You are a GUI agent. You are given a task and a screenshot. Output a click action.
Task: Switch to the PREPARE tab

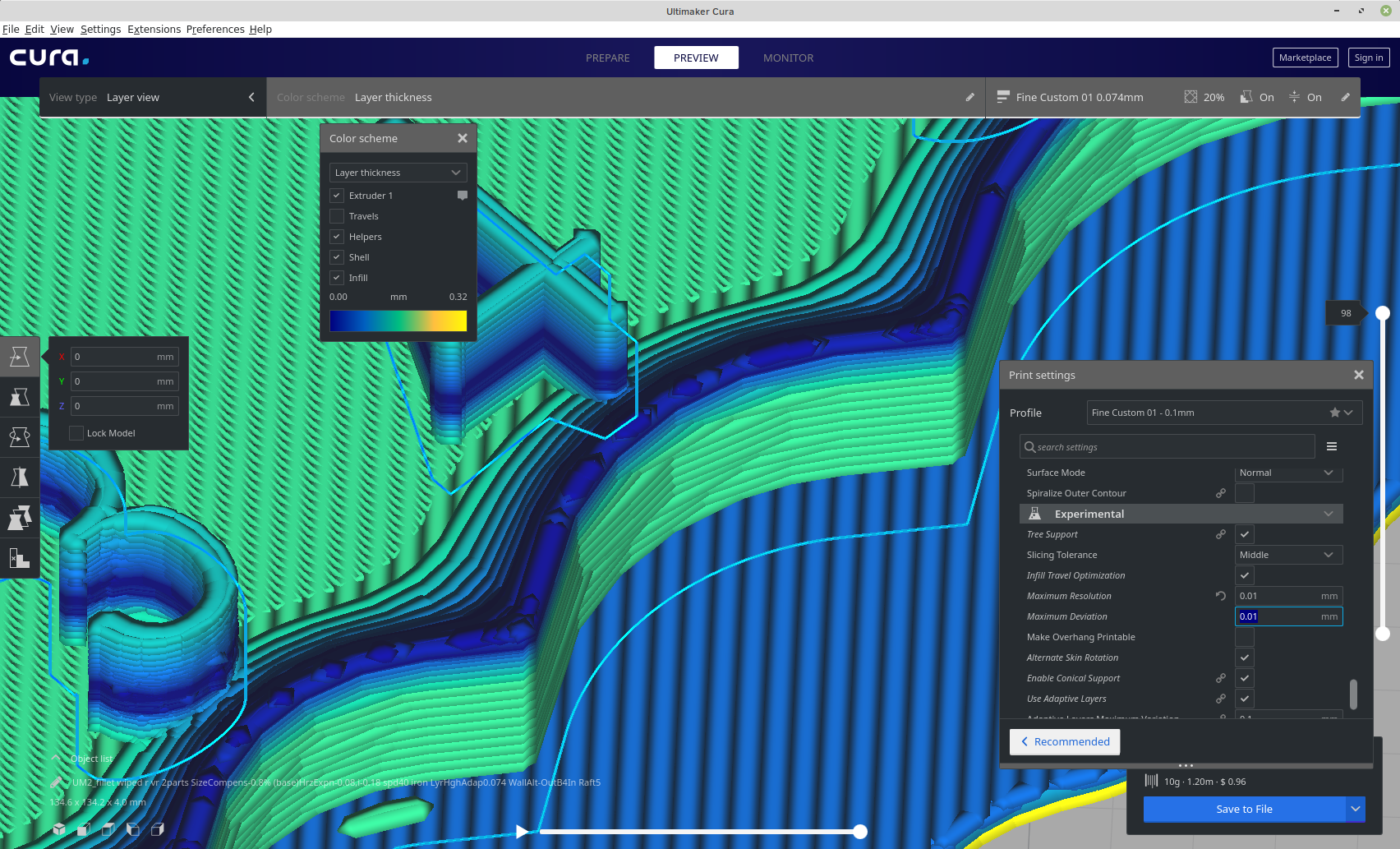click(608, 58)
